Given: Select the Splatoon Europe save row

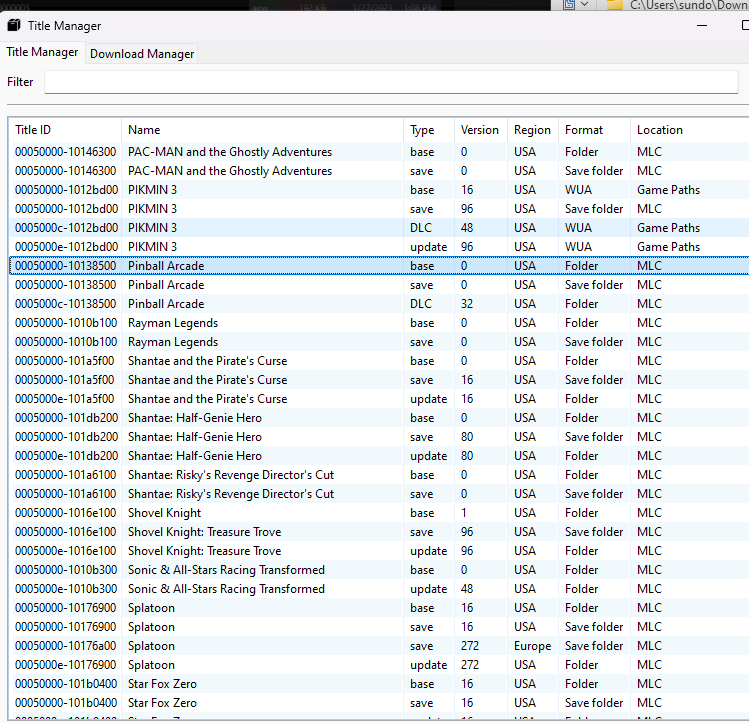Looking at the screenshot, I should pyautogui.click(x=379, y=646).
